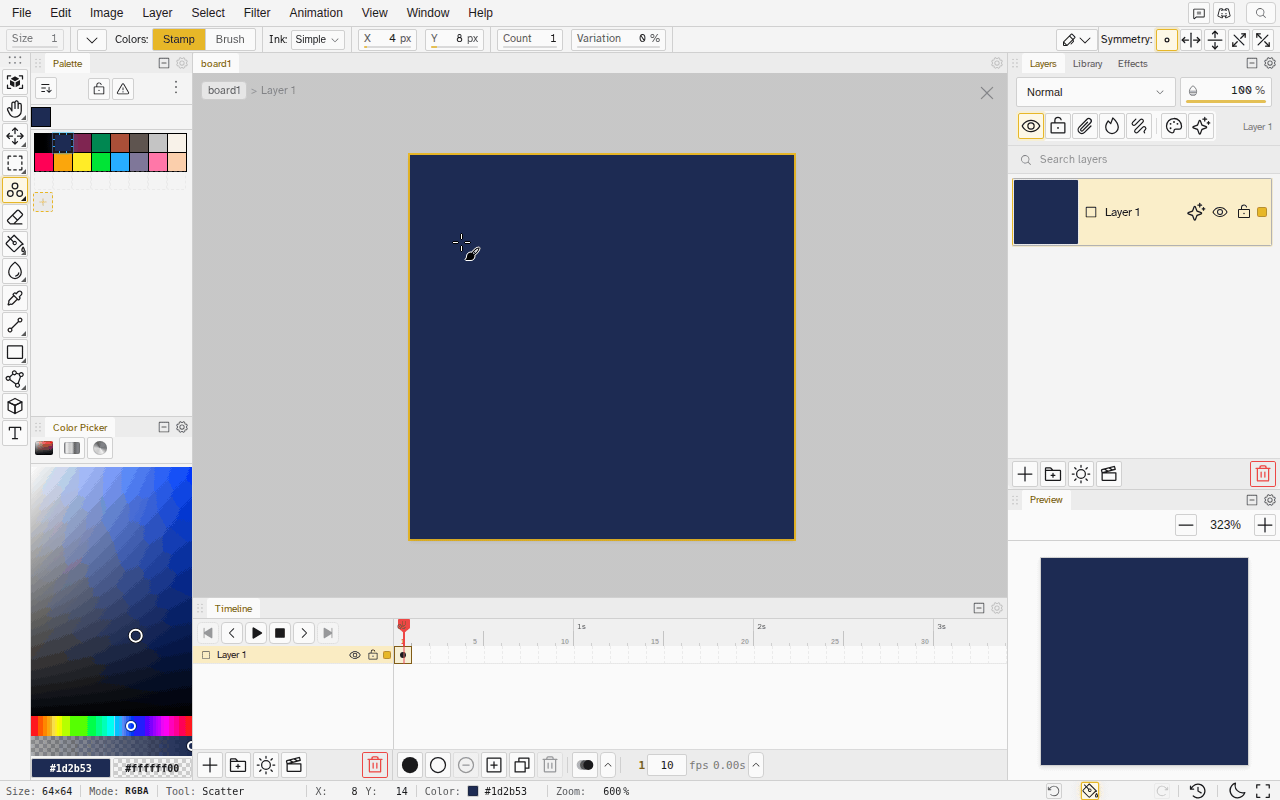
Task: Add a new layer in Layers panel
Action: [x=1025, y=474]
